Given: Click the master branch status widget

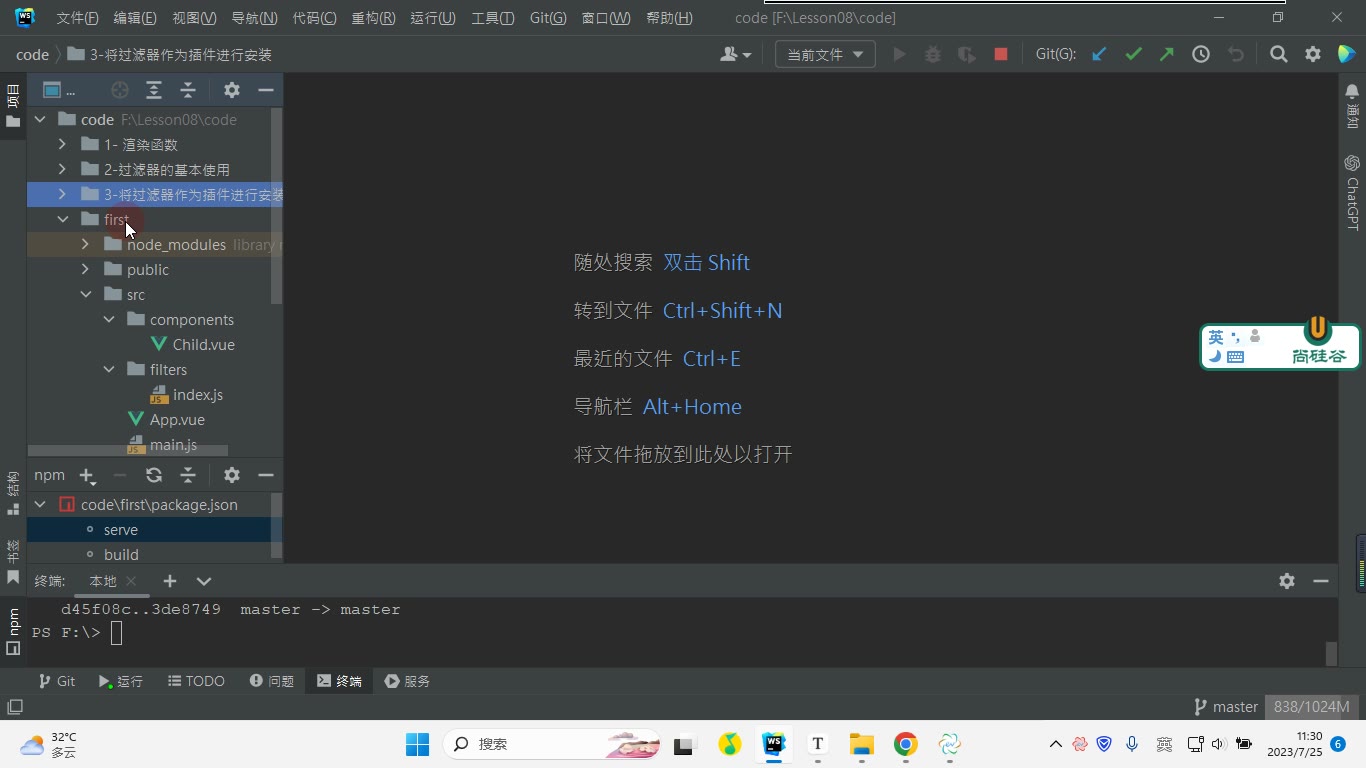Looking at the screenshot, I should click(1226, 707).
